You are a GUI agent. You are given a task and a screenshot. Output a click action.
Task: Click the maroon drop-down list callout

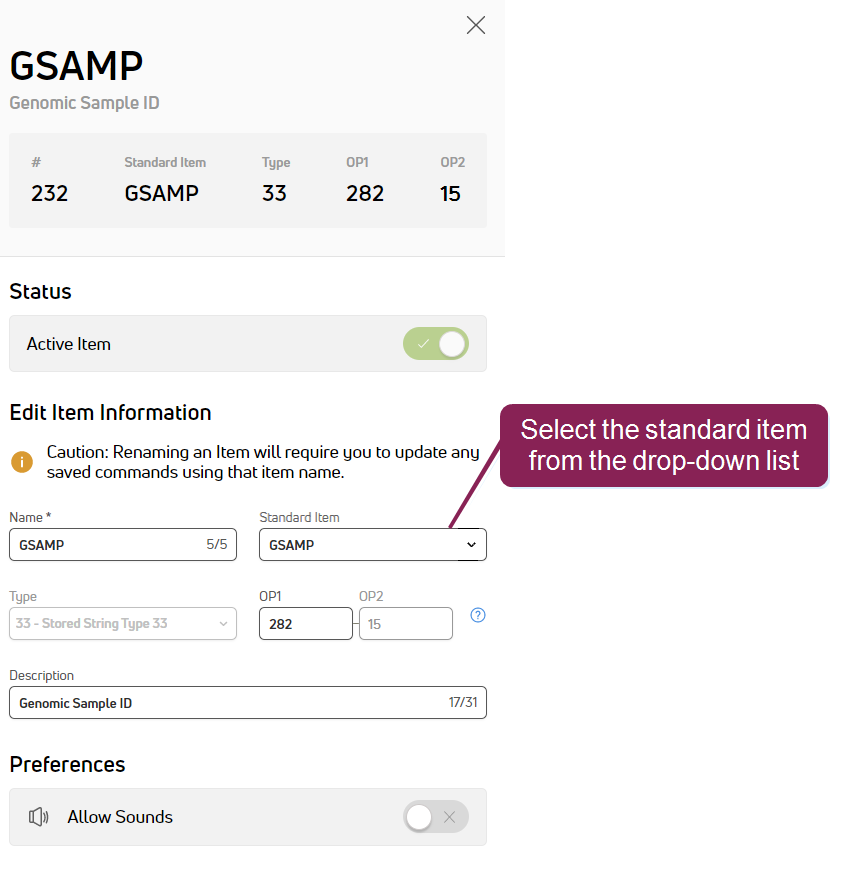coord(664,445)
